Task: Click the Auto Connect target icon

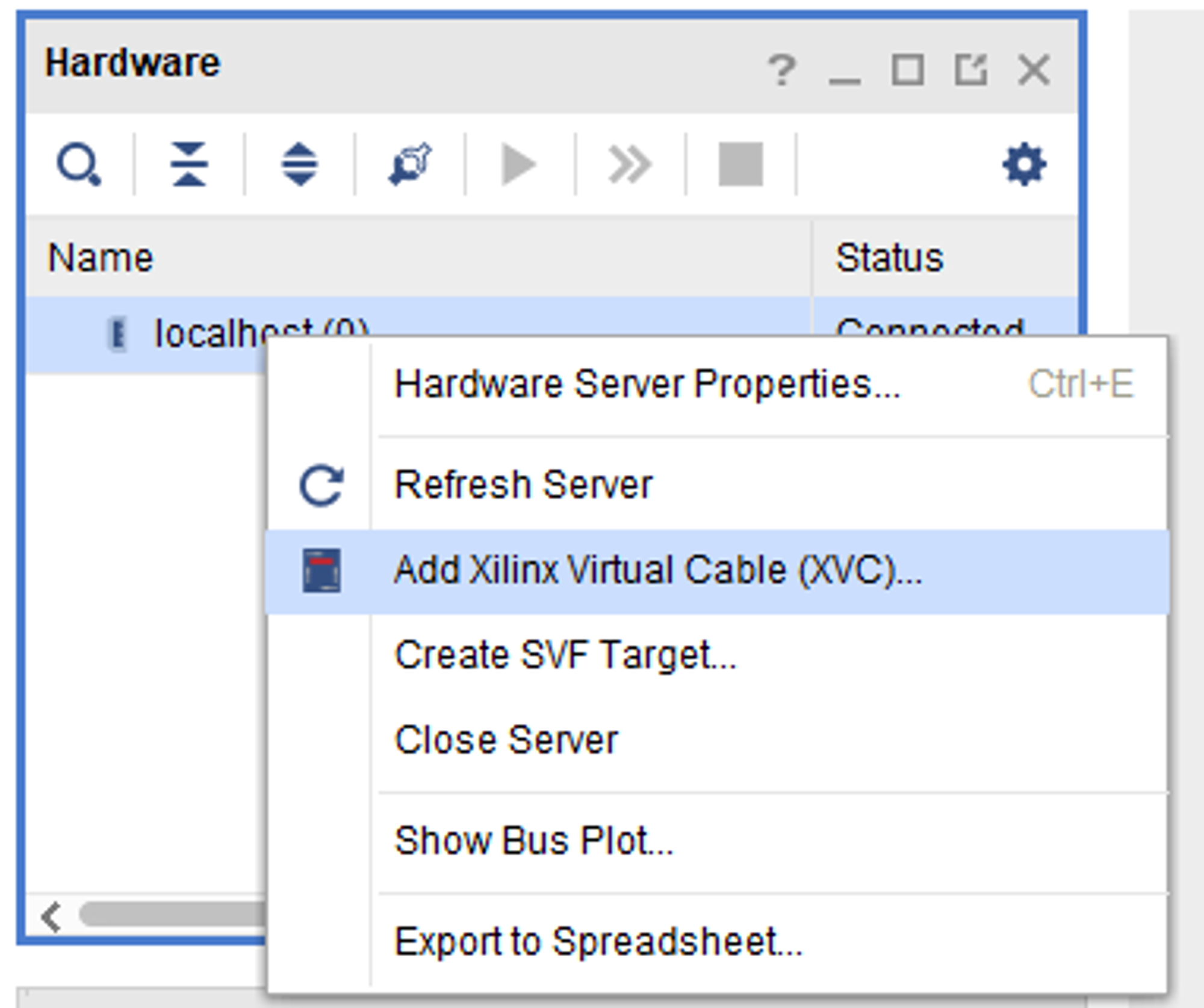Action: (x=410, y=164)
